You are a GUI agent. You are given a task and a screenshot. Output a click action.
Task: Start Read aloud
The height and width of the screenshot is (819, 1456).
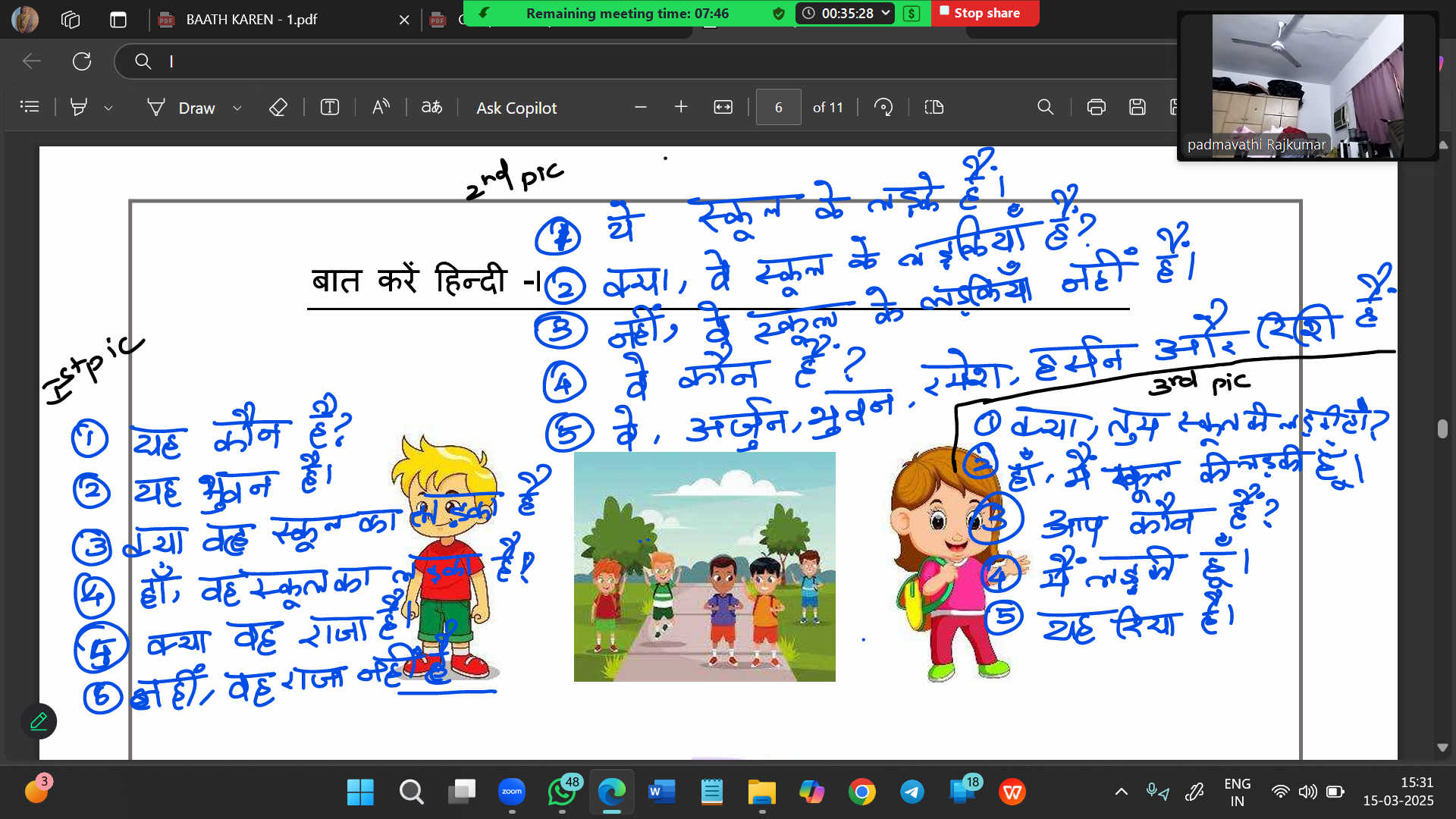coord(381,107)
